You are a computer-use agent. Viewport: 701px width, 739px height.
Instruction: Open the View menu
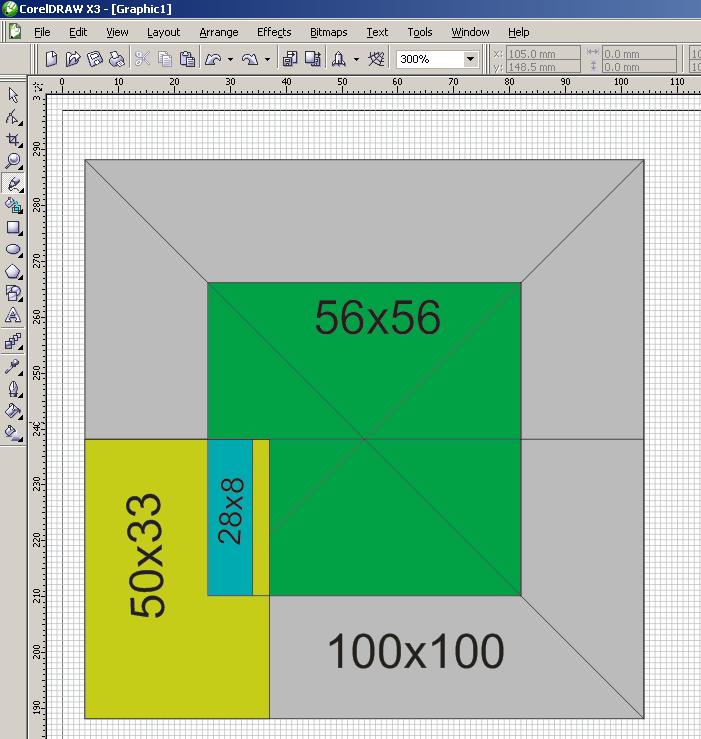(x=117, y=32)
